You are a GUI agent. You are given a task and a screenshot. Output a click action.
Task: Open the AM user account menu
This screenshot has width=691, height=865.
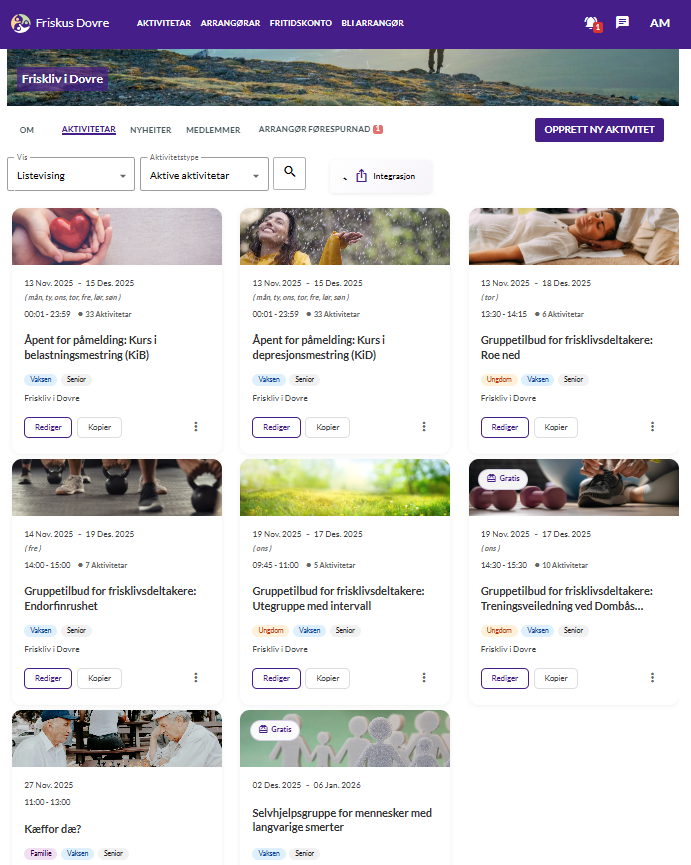tap(660, 23)
